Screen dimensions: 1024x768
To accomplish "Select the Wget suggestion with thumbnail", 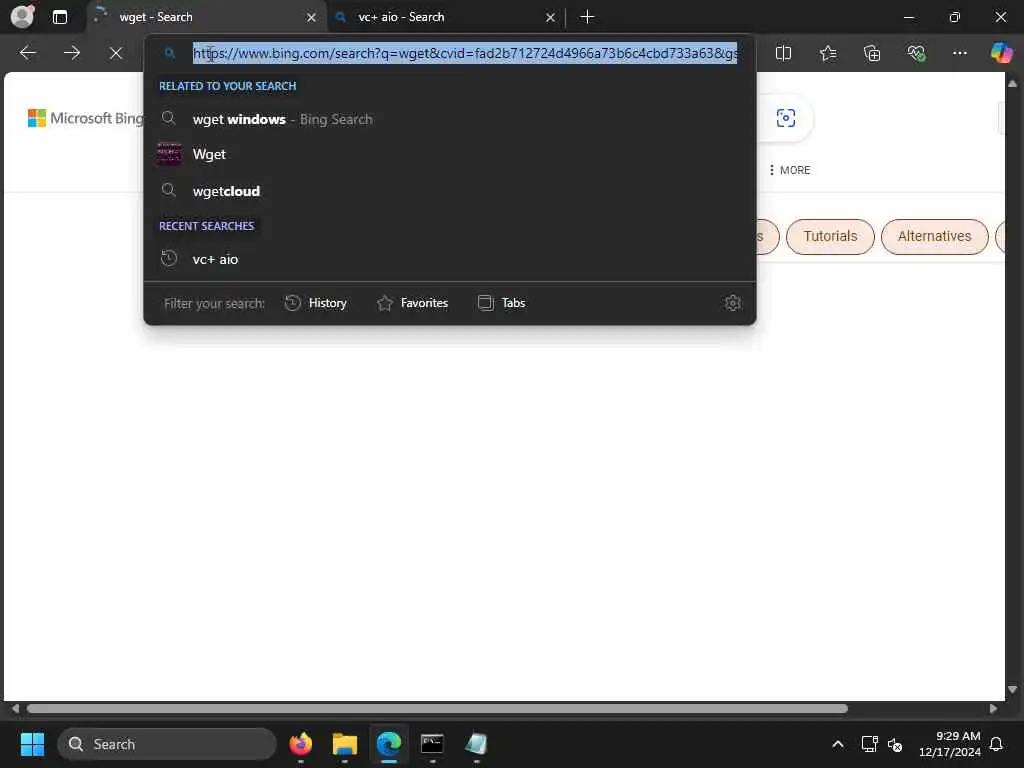I will [449, 154].
